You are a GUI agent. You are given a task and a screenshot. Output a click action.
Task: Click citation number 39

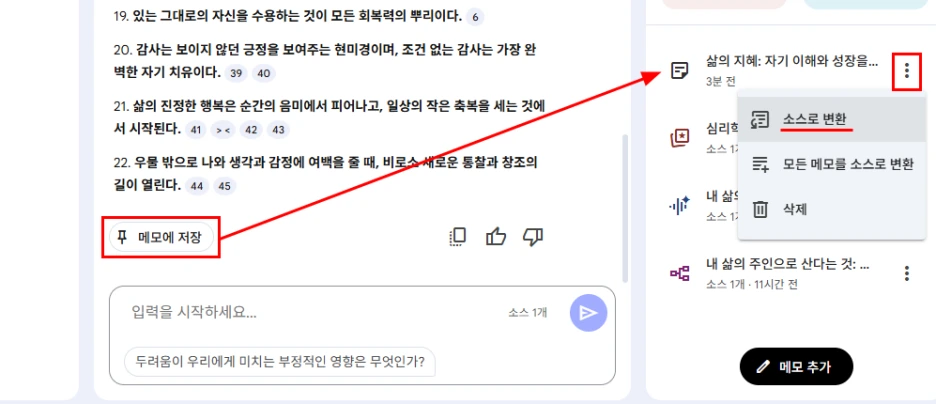pyautogui.click(x=236, y=74)
